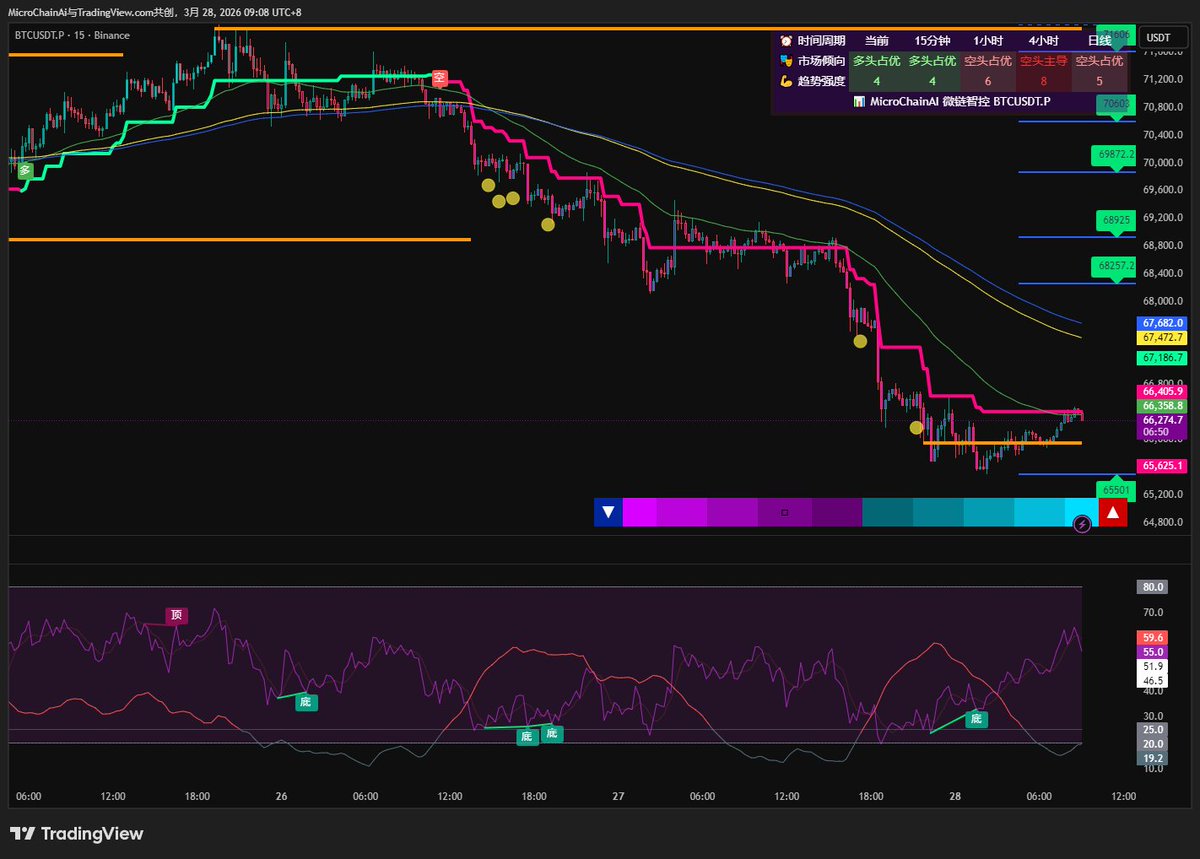This screenshot has height=859, width=1200.
Task: Click the 顶 top label on oscillator
Action: click(176, 615)
